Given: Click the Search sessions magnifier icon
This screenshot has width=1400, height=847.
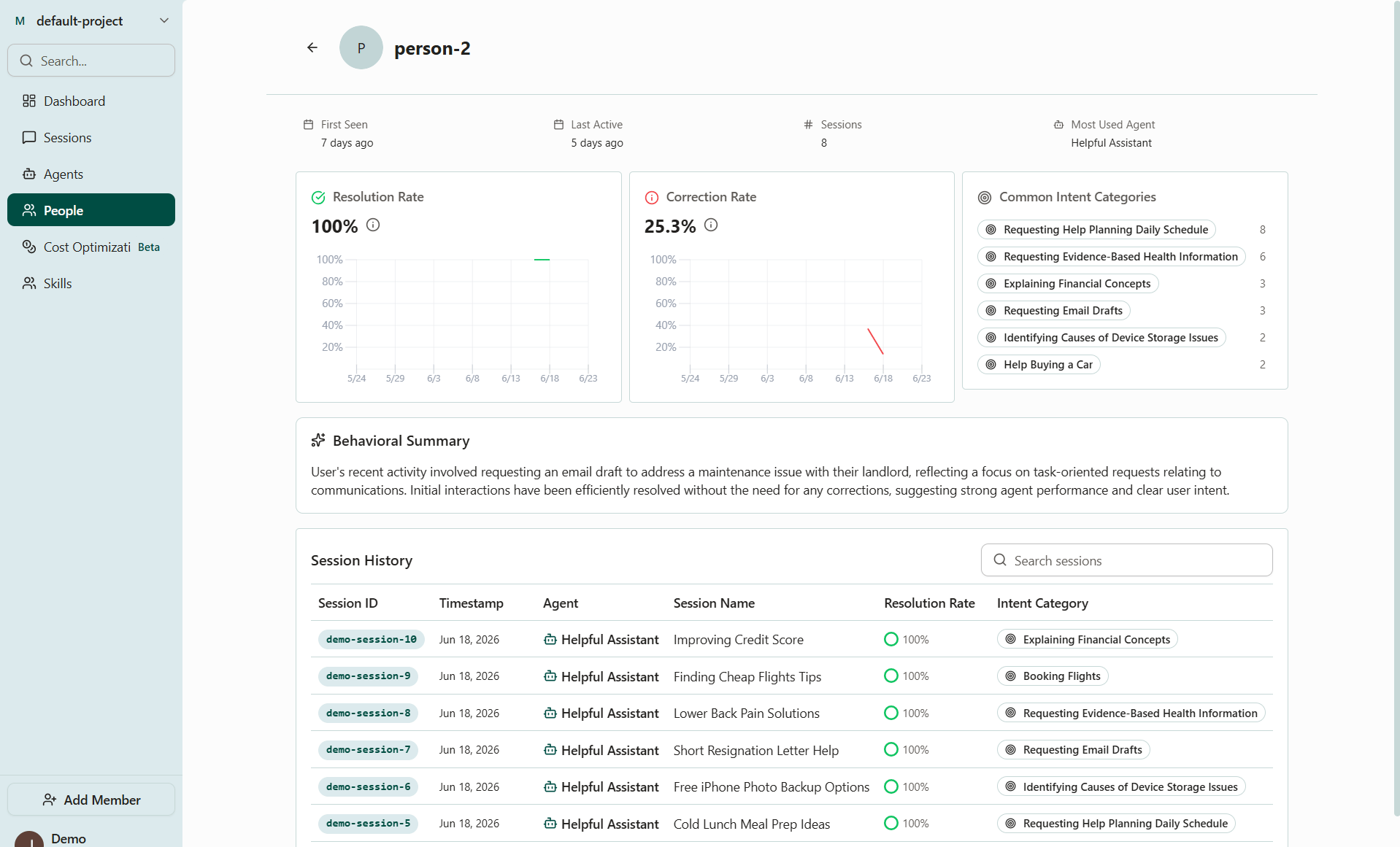Looking at the screenshot, I should point(1000,560).
